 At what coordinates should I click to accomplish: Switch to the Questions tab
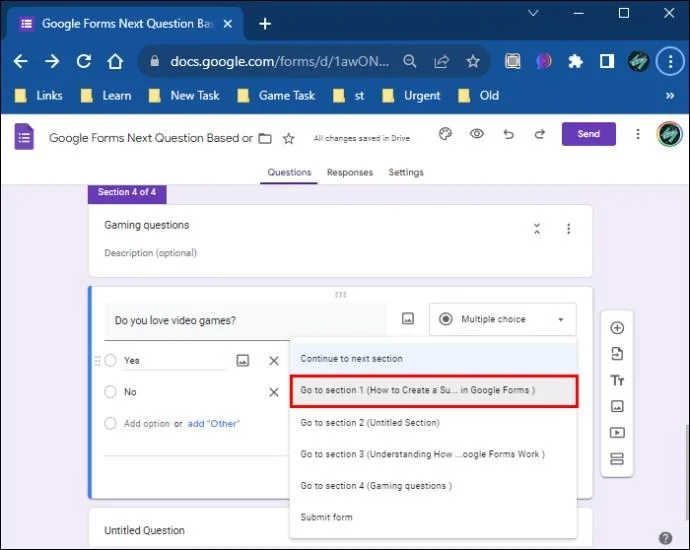pyautogui.click(x=289, y=172)
